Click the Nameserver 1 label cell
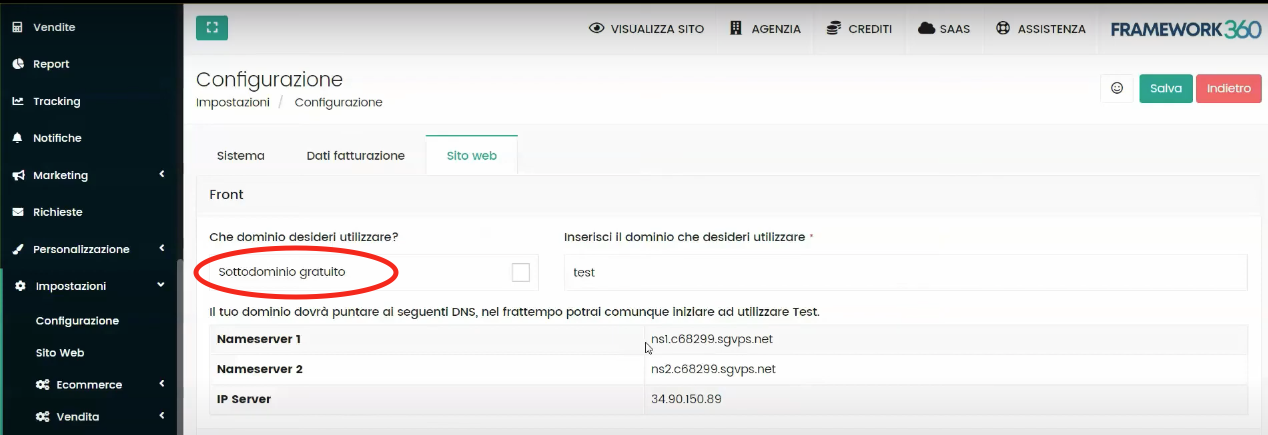 (427, 339)
